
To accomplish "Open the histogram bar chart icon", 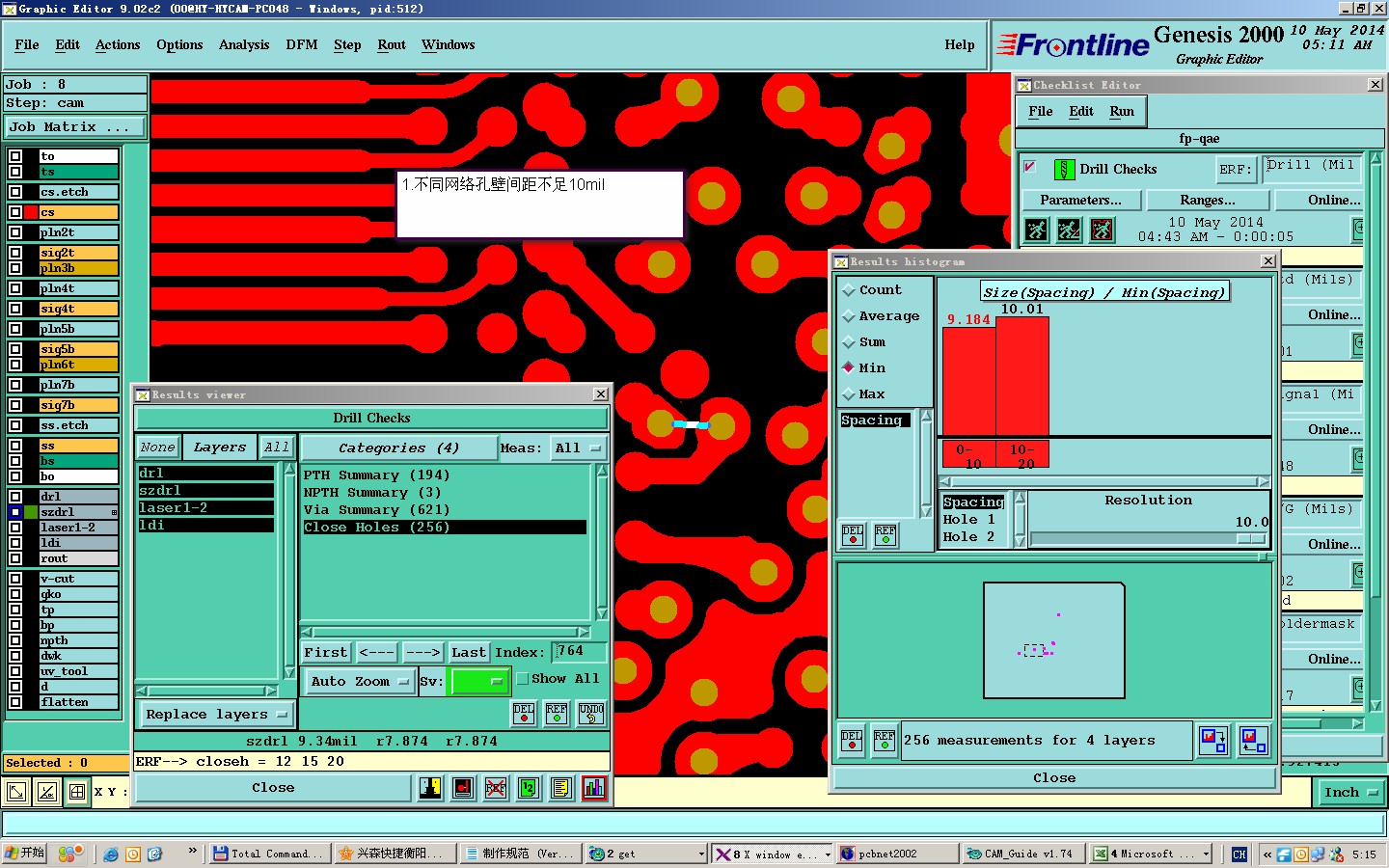I will [x=594, y=788].
